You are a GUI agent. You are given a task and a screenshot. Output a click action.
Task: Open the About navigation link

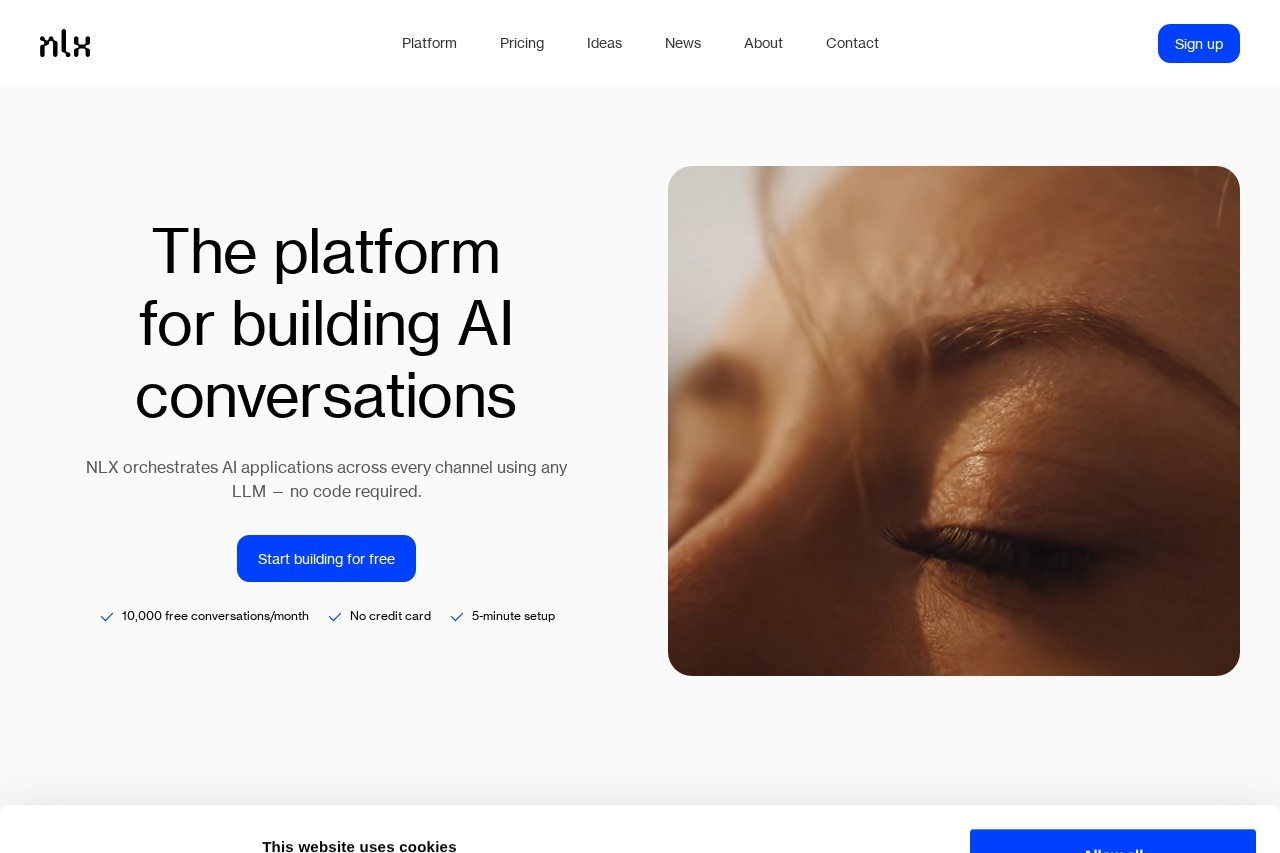pyautogui.click(x=763, y=43)
